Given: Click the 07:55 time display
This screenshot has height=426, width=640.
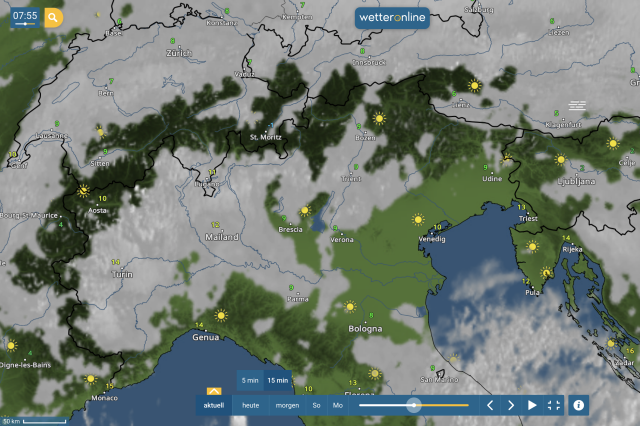Looking at the screenshot, I should click(26, 17).
